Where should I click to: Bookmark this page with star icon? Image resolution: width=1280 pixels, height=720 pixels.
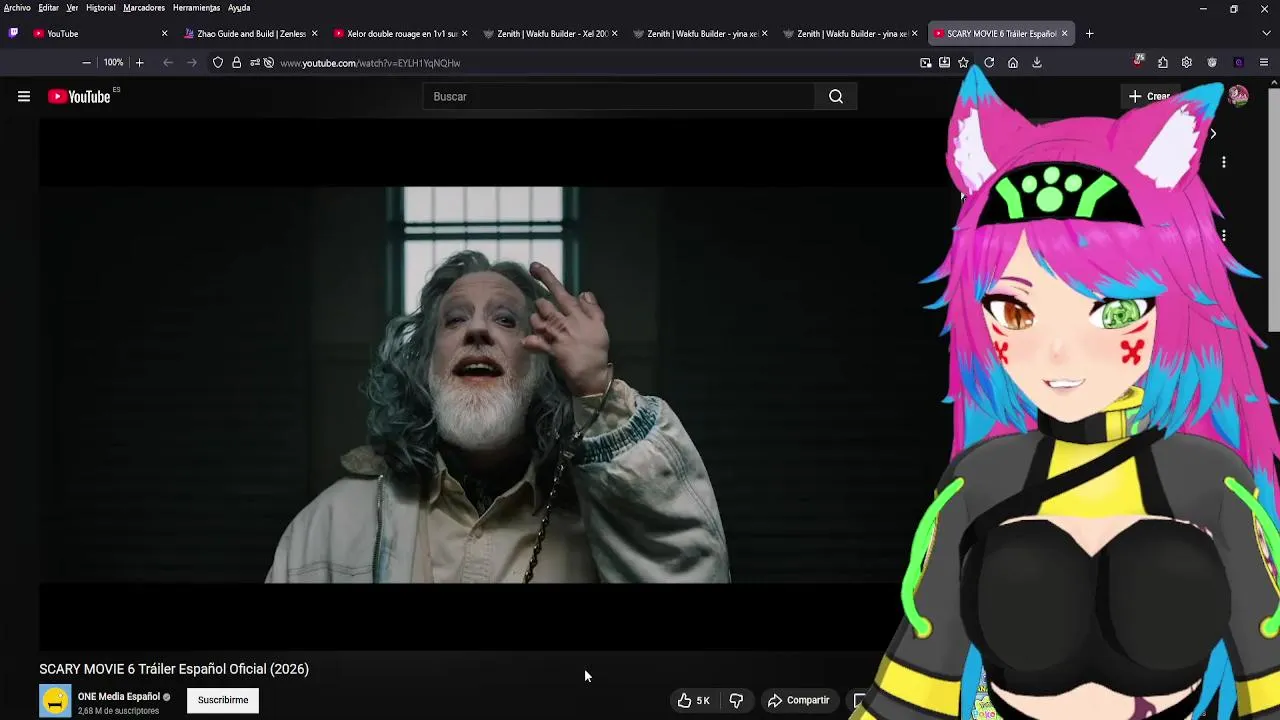point(963,63)
